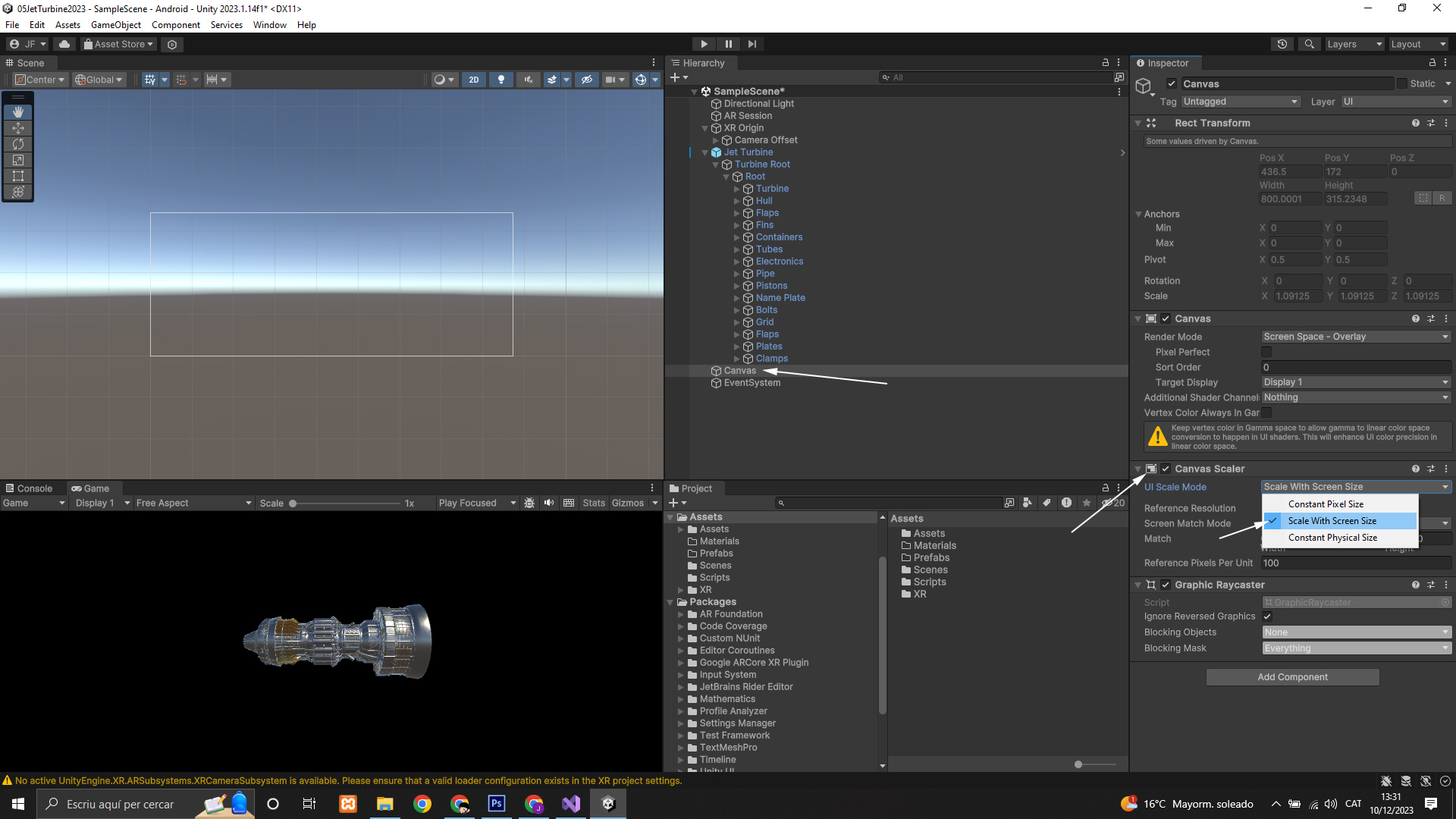Uncheck Ignore Reversed Graphics
This screenshot has width=1456, height=819.
click(1266, 617)
